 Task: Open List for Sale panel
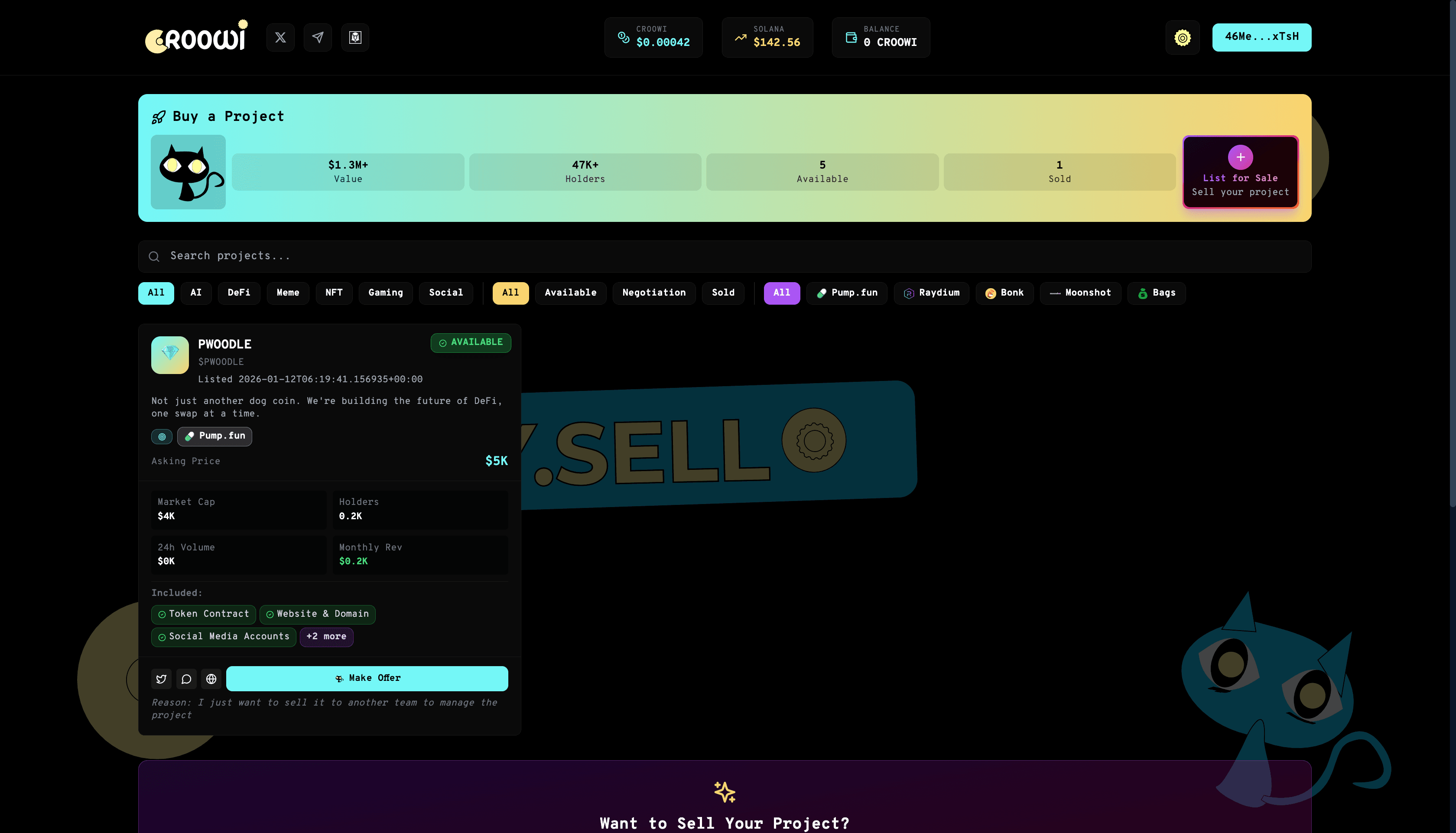(1240, 172)
